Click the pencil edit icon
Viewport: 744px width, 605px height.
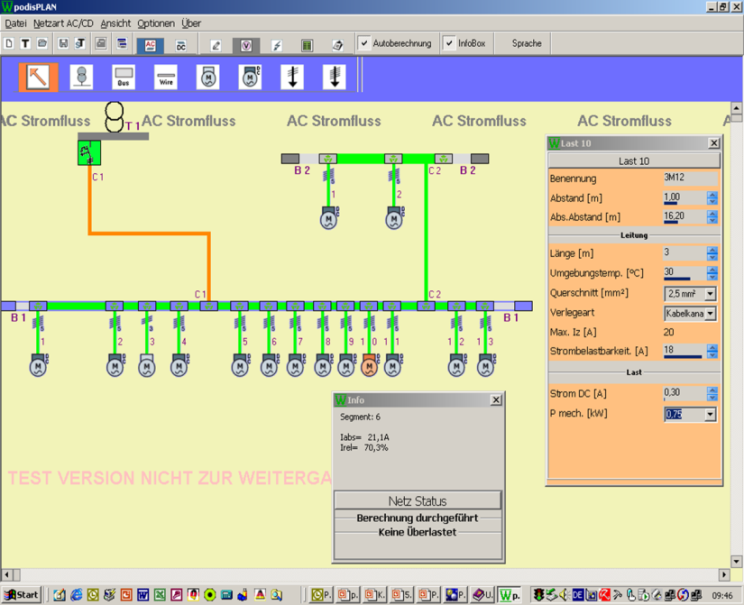216,46
